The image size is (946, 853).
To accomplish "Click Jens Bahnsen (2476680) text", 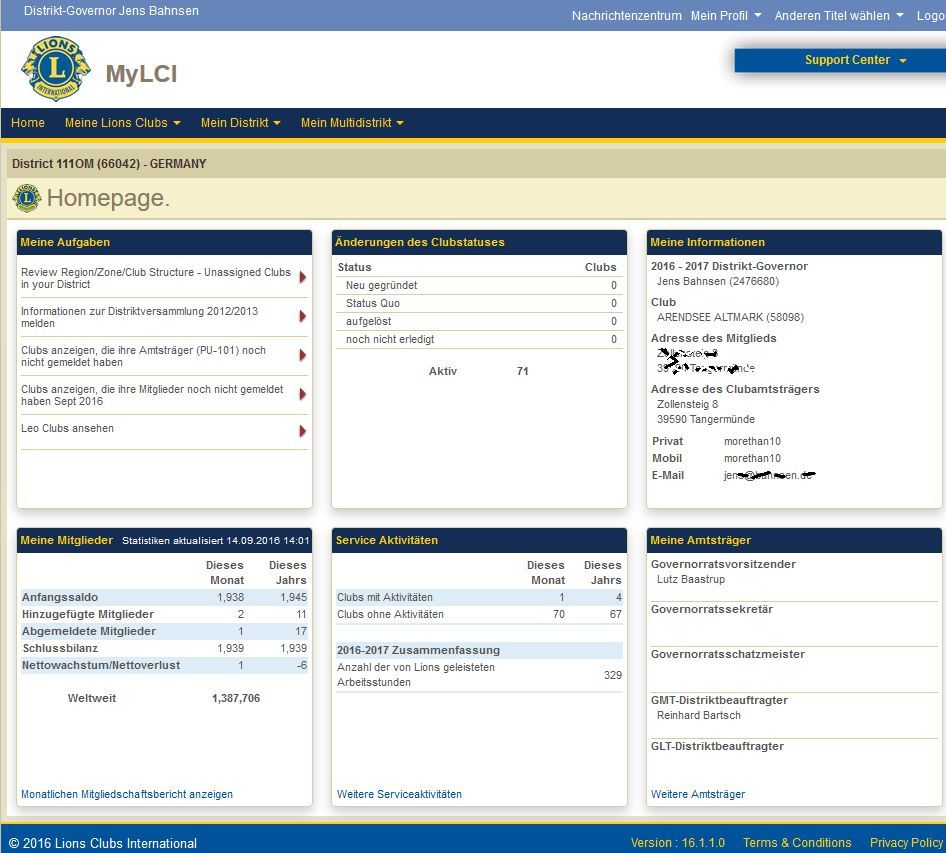I will 718,281.
